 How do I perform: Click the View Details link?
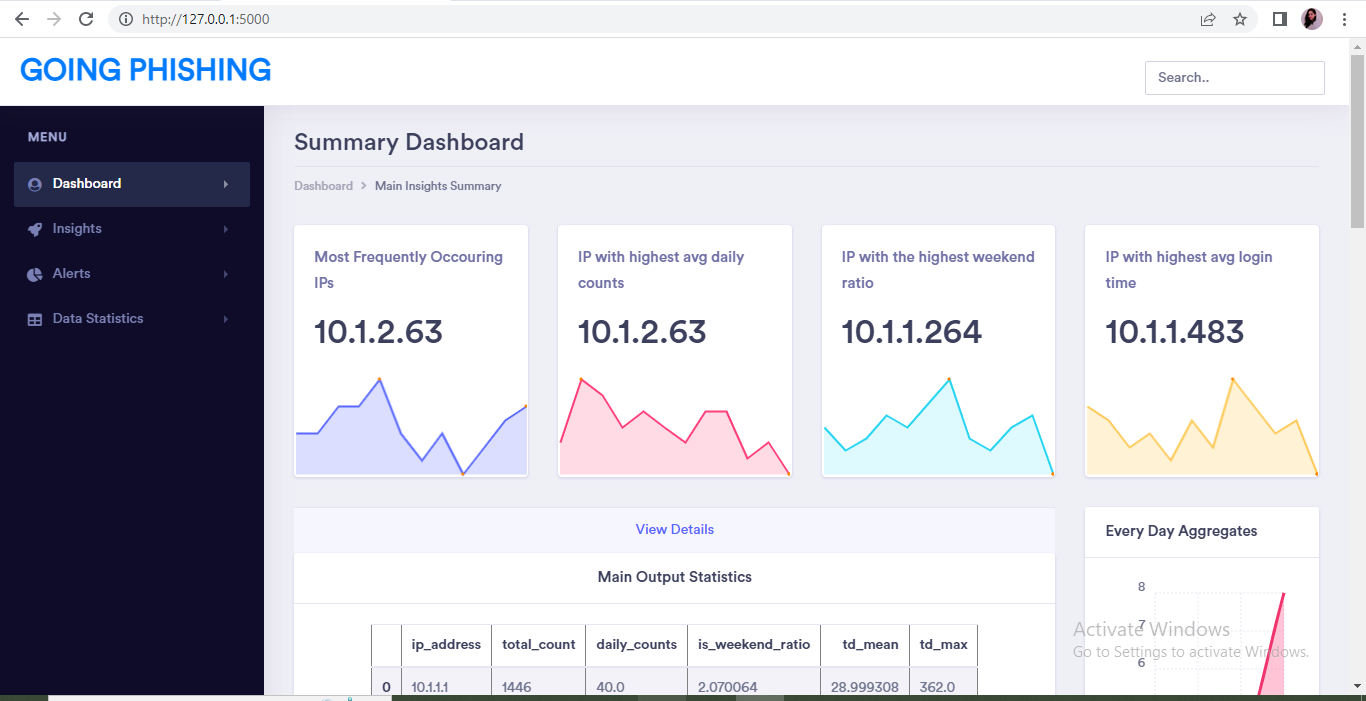675,529
